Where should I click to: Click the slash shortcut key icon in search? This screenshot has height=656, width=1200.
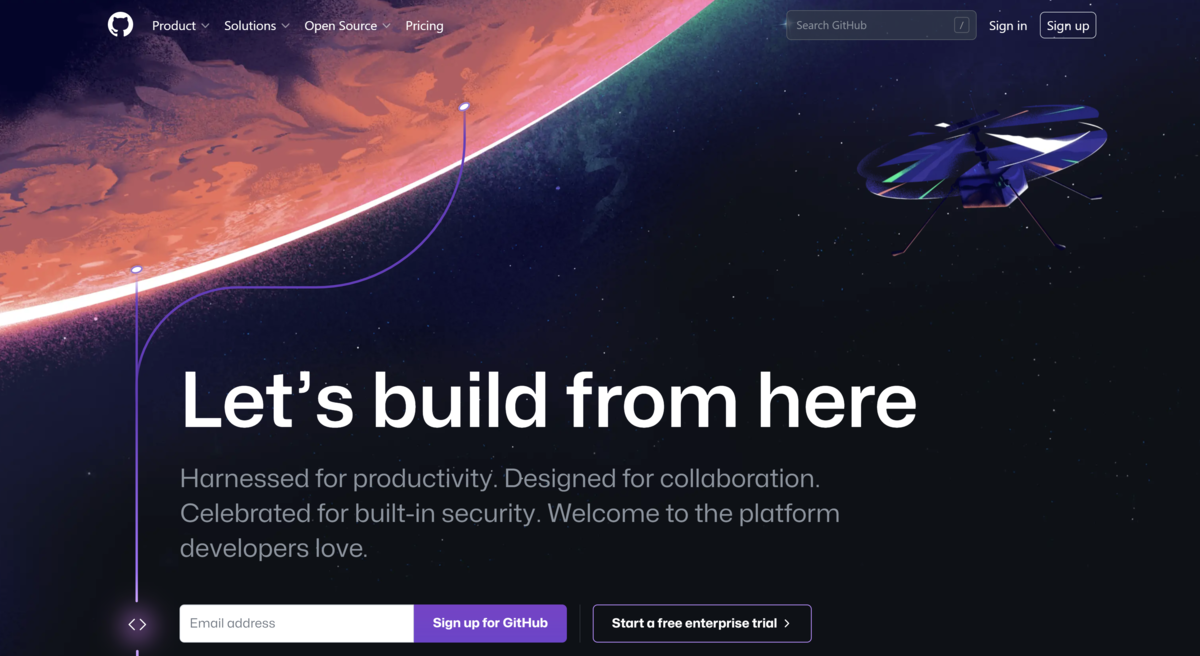tap(961, 26)
